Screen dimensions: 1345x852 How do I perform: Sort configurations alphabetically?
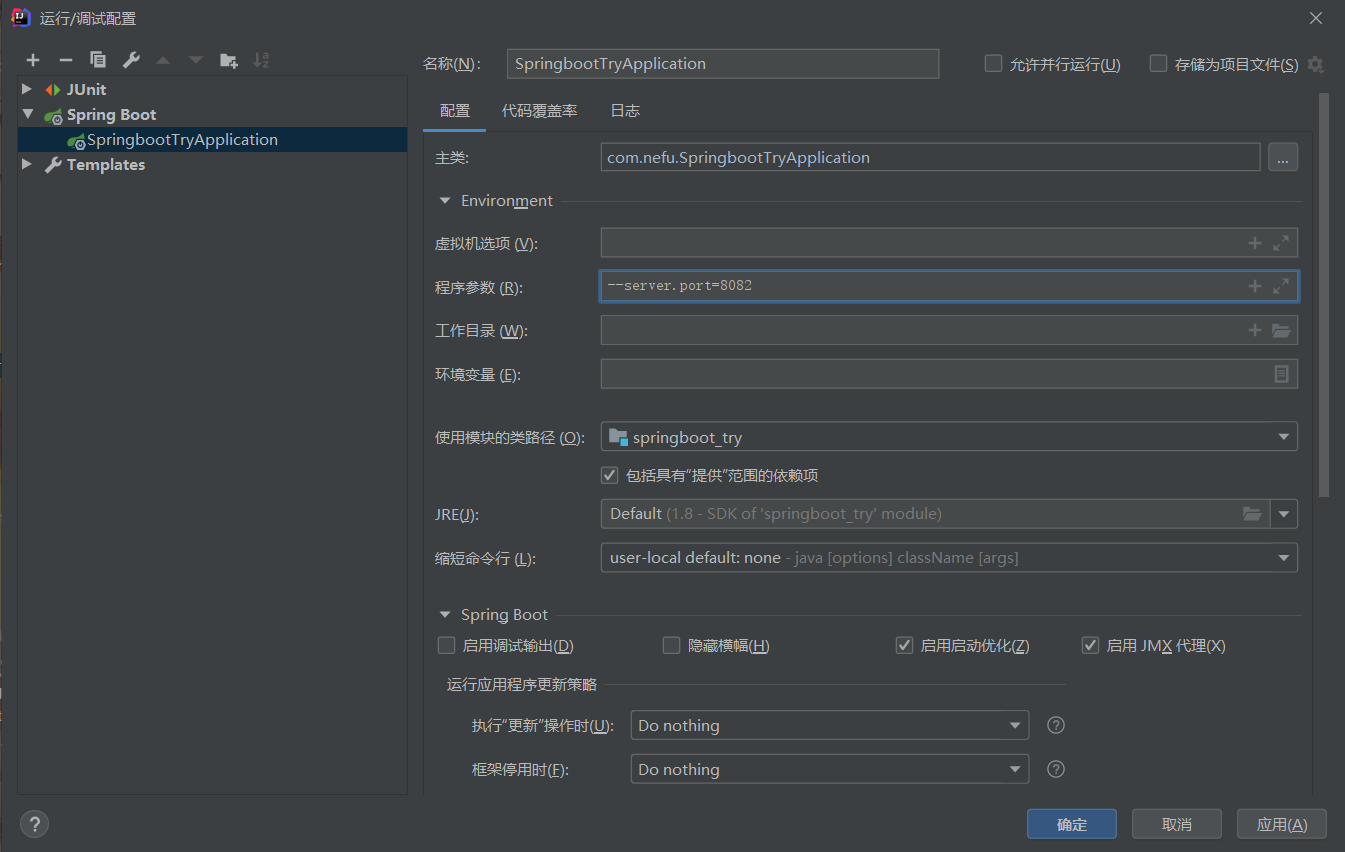click(261, 60)
